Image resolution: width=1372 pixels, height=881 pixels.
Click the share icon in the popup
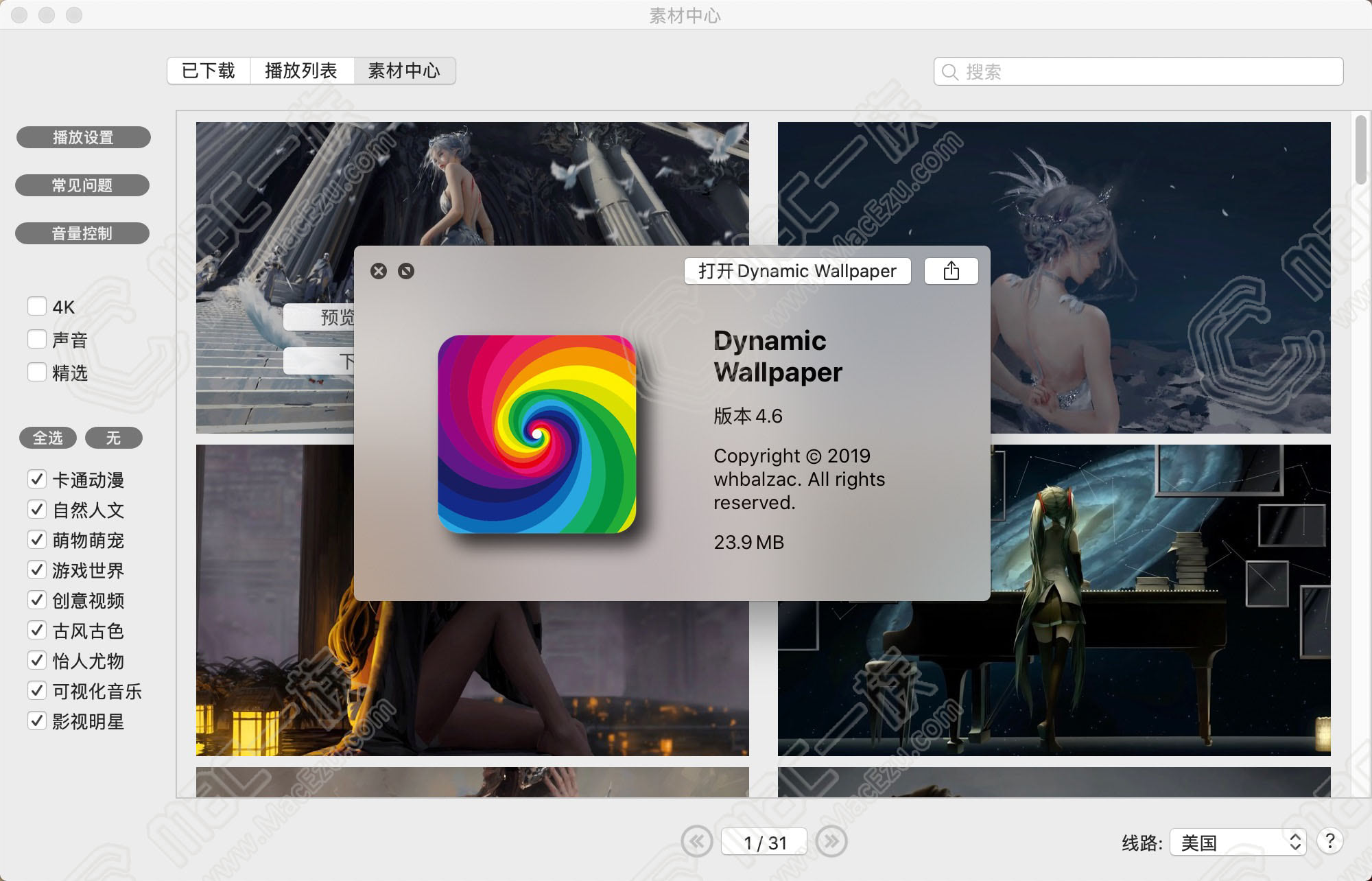(x=951, y=271)
